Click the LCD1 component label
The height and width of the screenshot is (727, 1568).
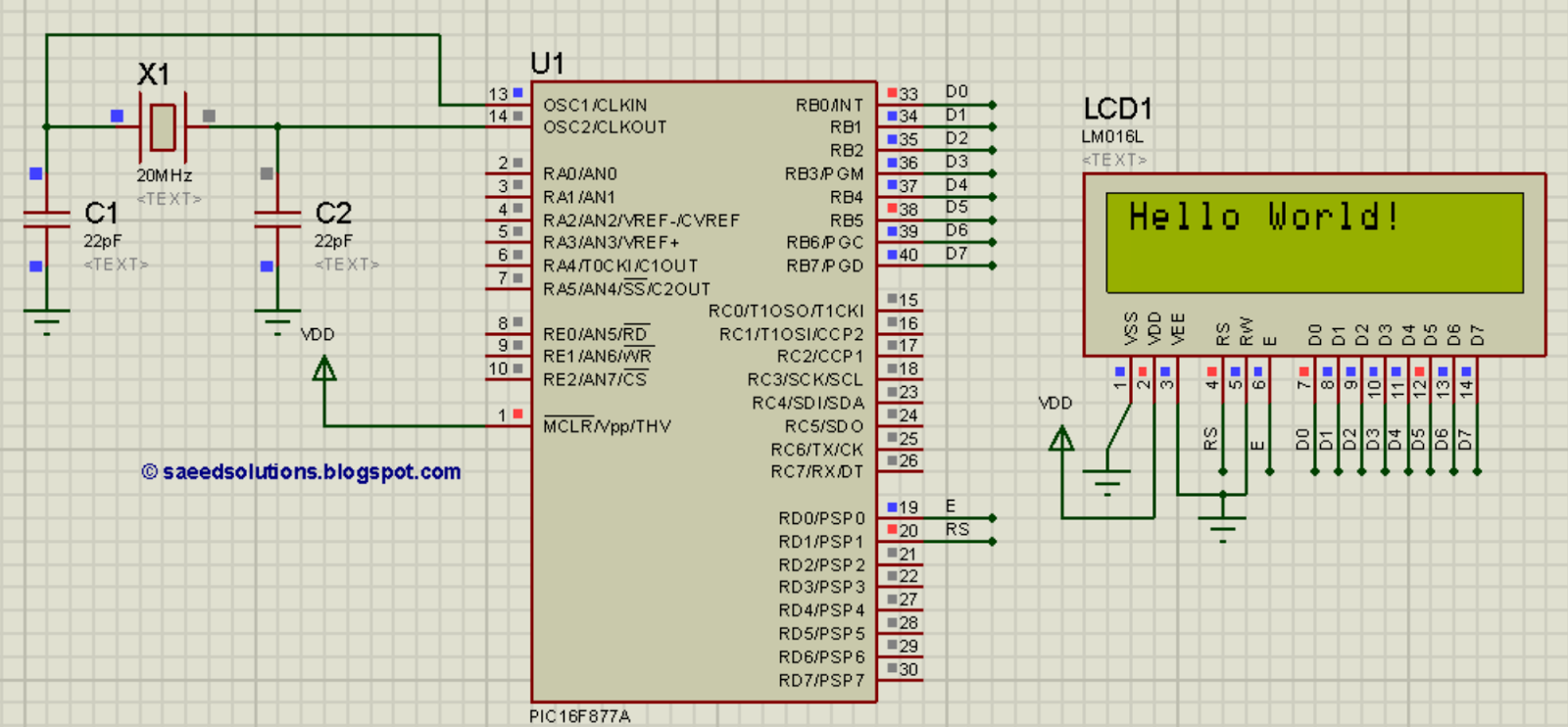(1117, 109)
